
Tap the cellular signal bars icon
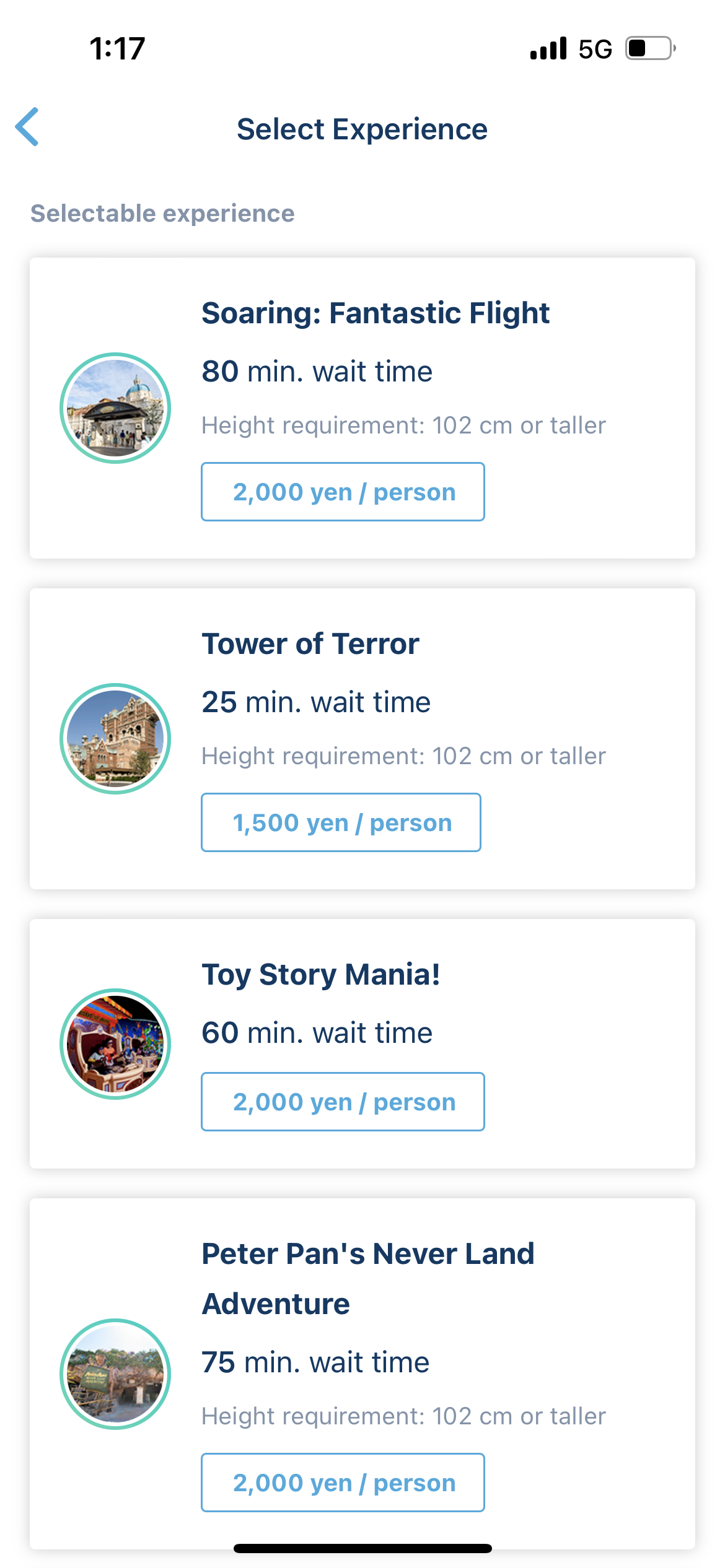click(x=548, y=48)
